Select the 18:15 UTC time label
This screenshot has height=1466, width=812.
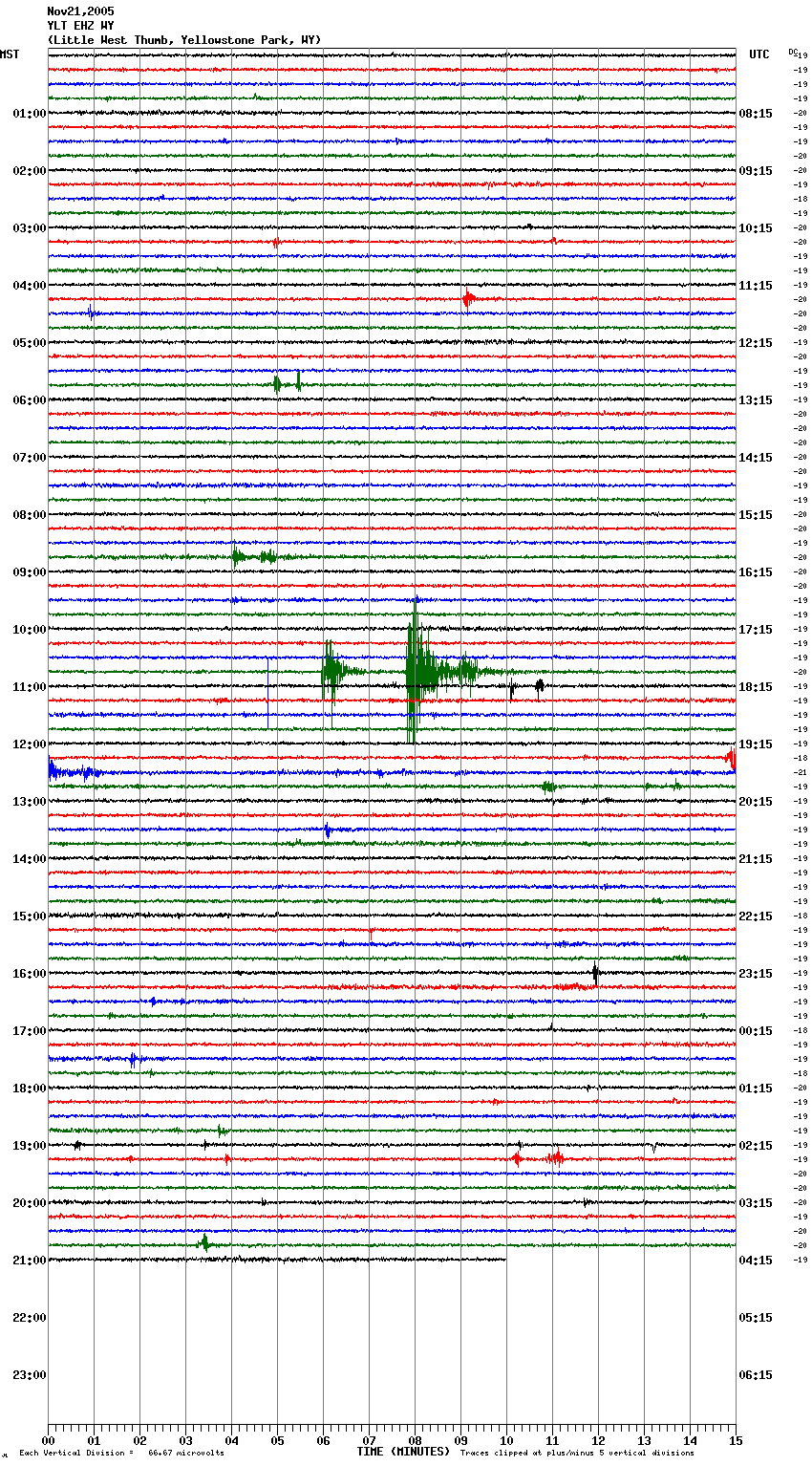tap(756, 687)
